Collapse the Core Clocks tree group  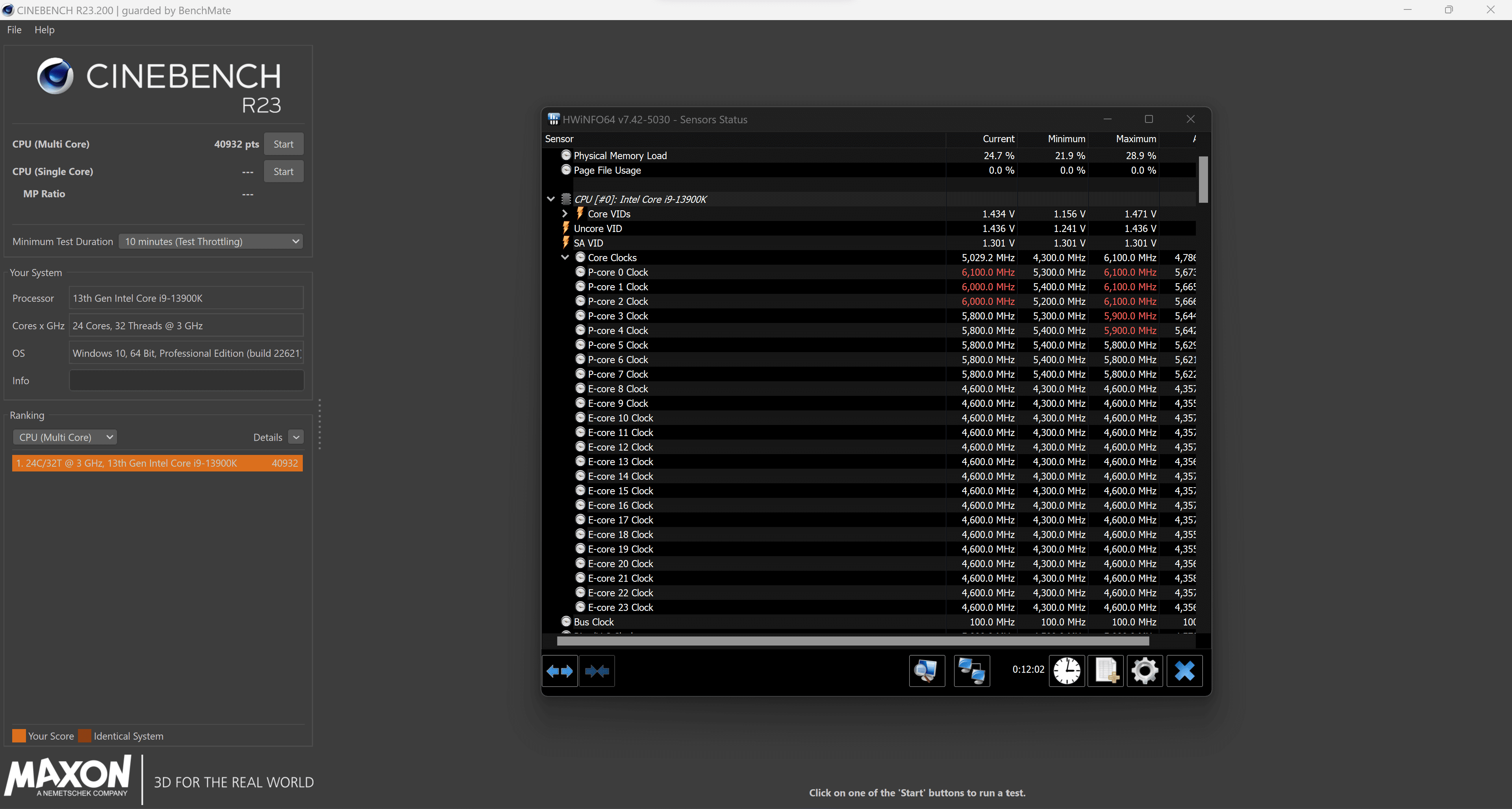tap(565, 258)
